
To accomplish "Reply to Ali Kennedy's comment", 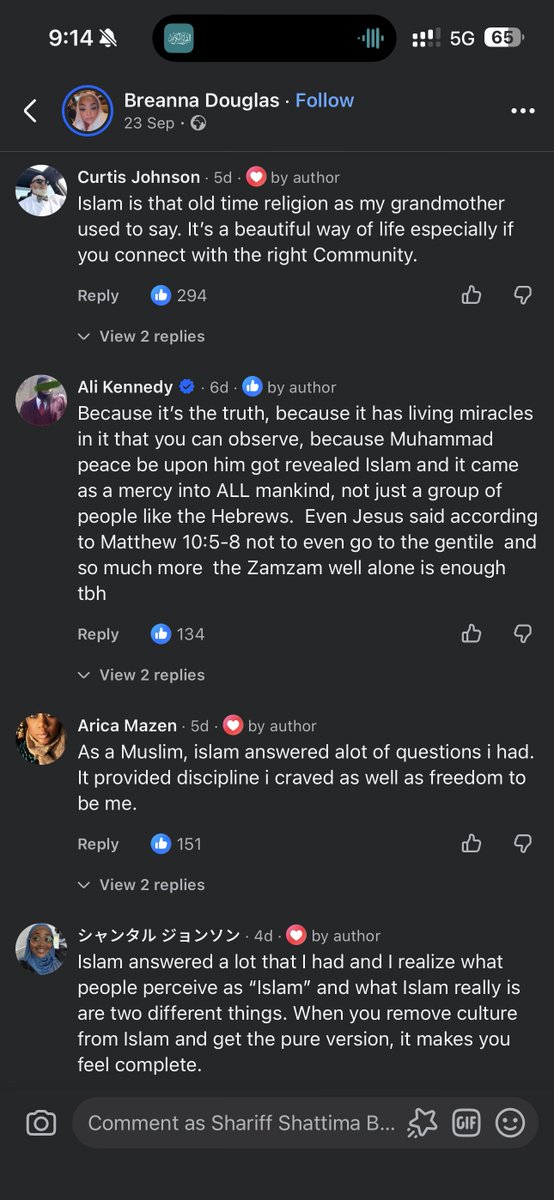I will pyautogui.click(x=98, y=634).
